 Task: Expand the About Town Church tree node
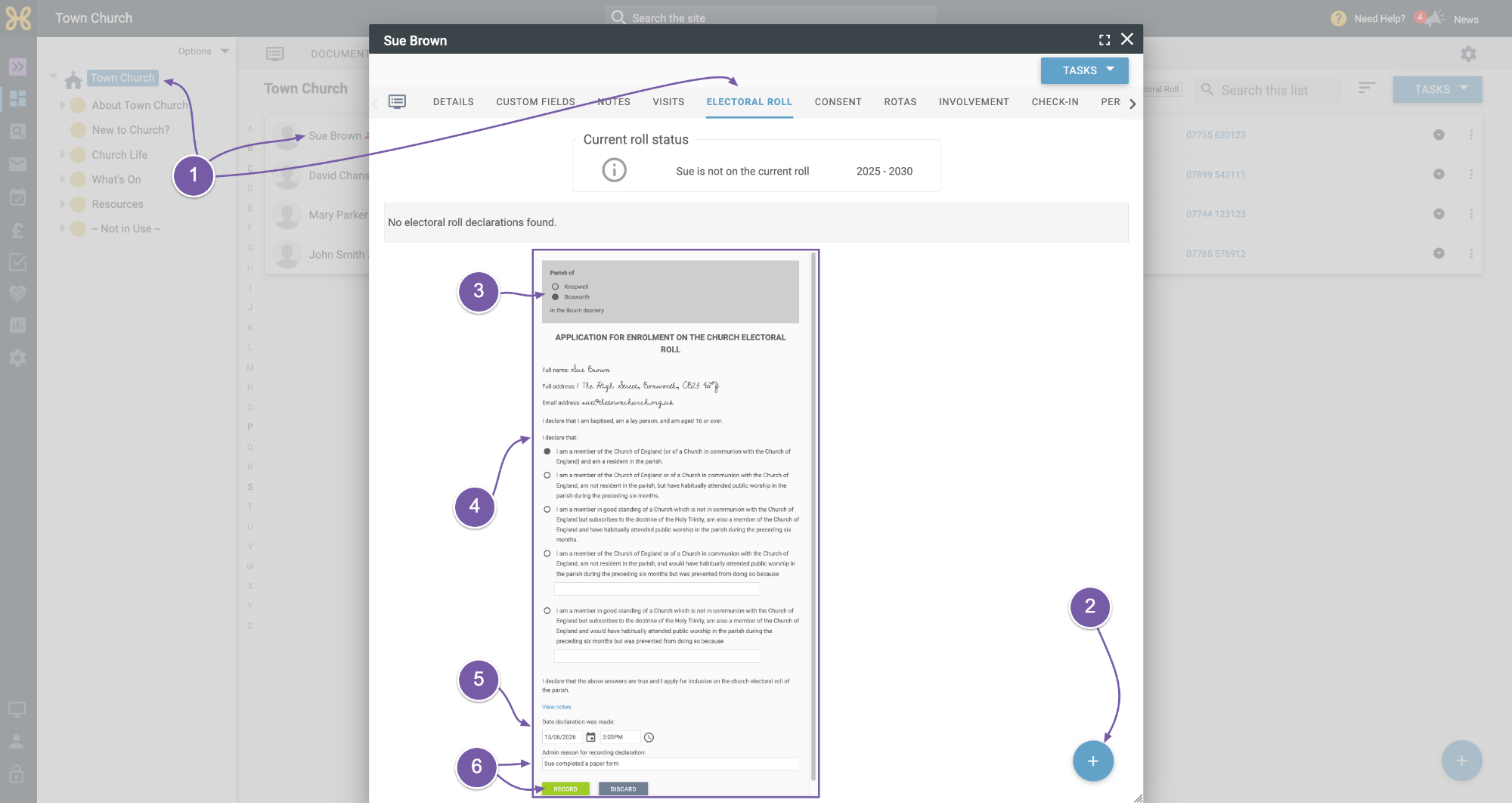pos(62,105)
